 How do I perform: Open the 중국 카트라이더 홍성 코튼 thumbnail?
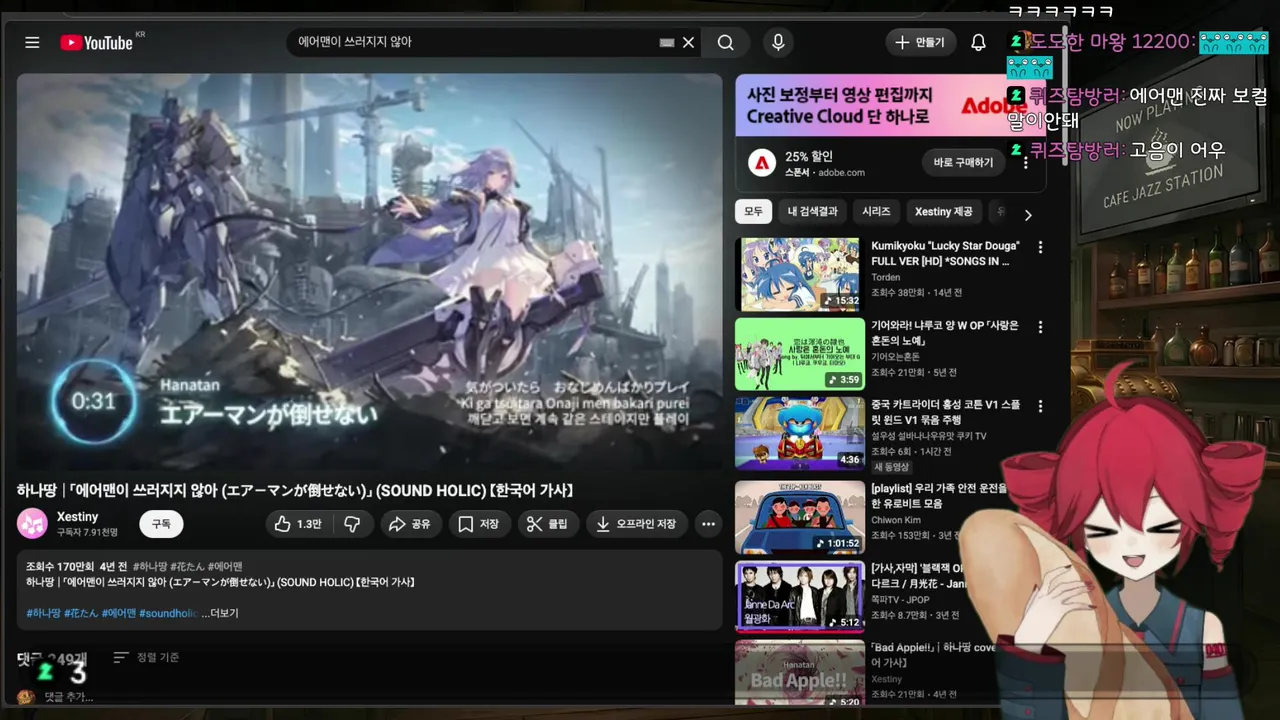click(x=799, y=433)
